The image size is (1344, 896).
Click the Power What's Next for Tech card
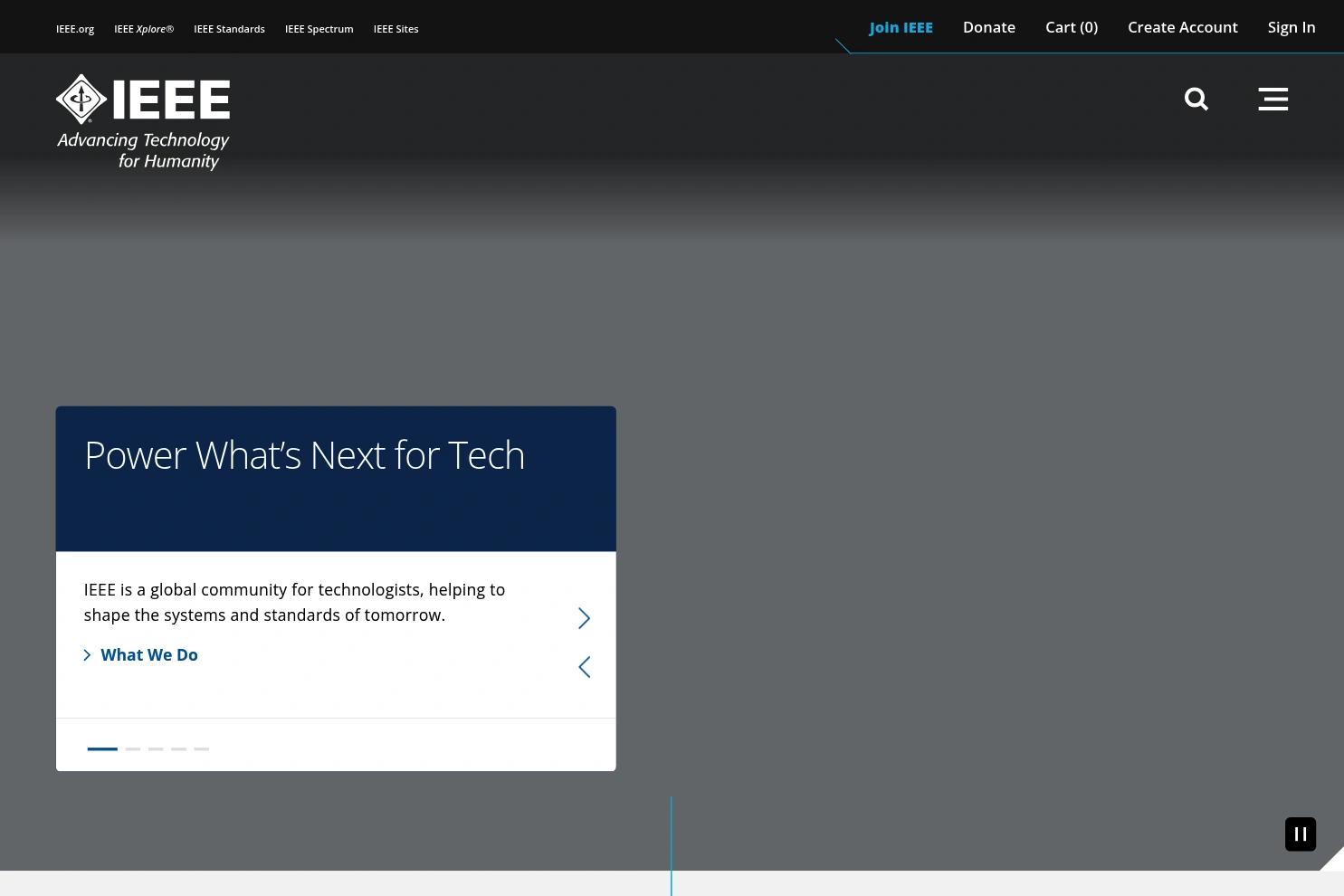[304, 454]
